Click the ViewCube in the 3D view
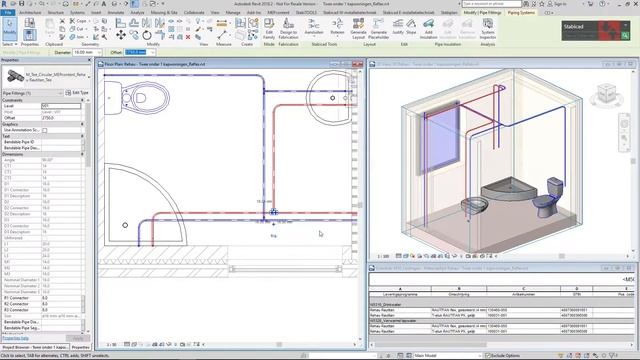The width and height of the screenshot is (640, 360). pyautogui.click(x=607, y=93)
